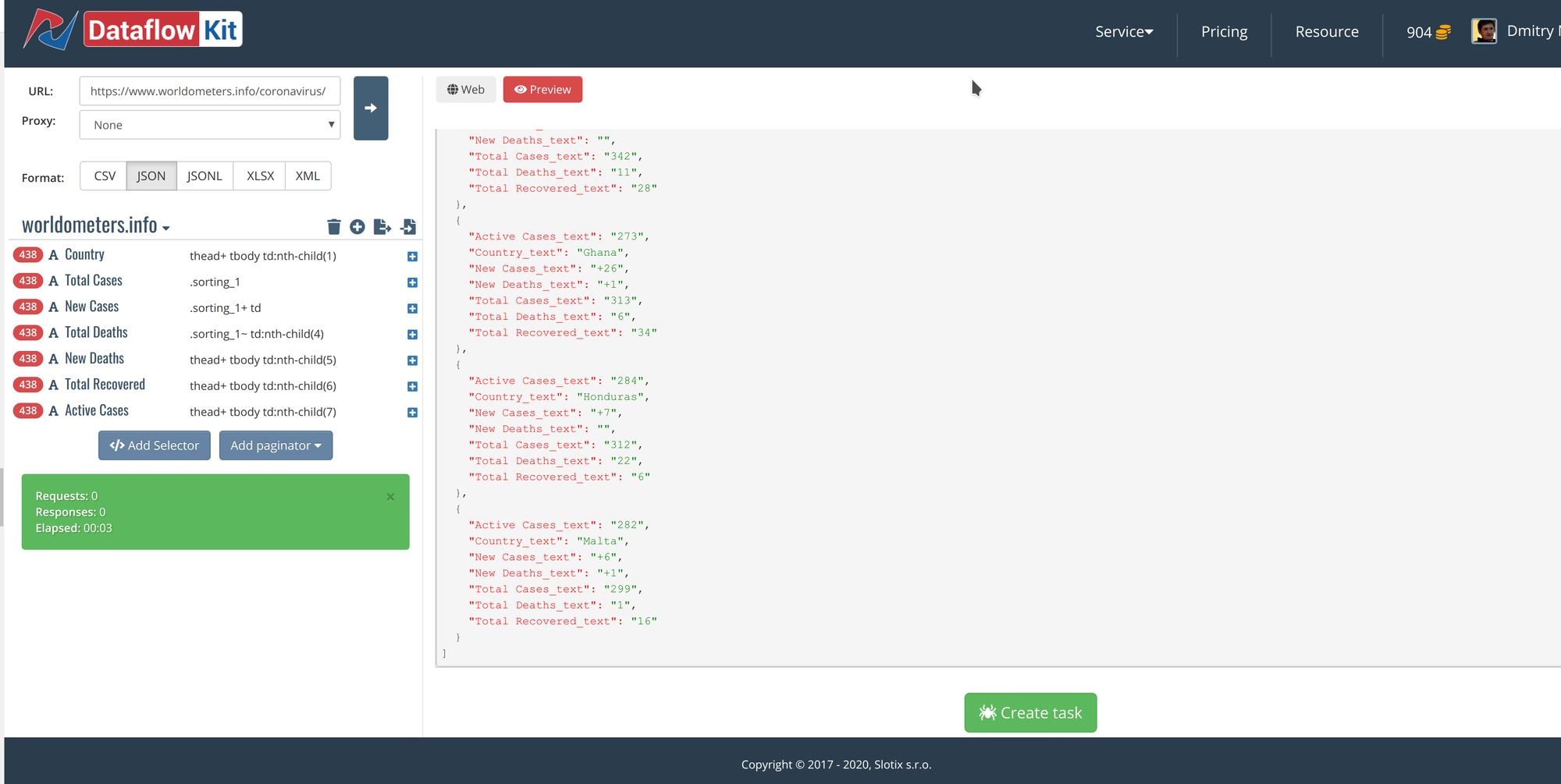Click the copyright Slotix s.r.o. text
Screen dimensions: 1561x784
pyautogui.click(x=836, y=764)
